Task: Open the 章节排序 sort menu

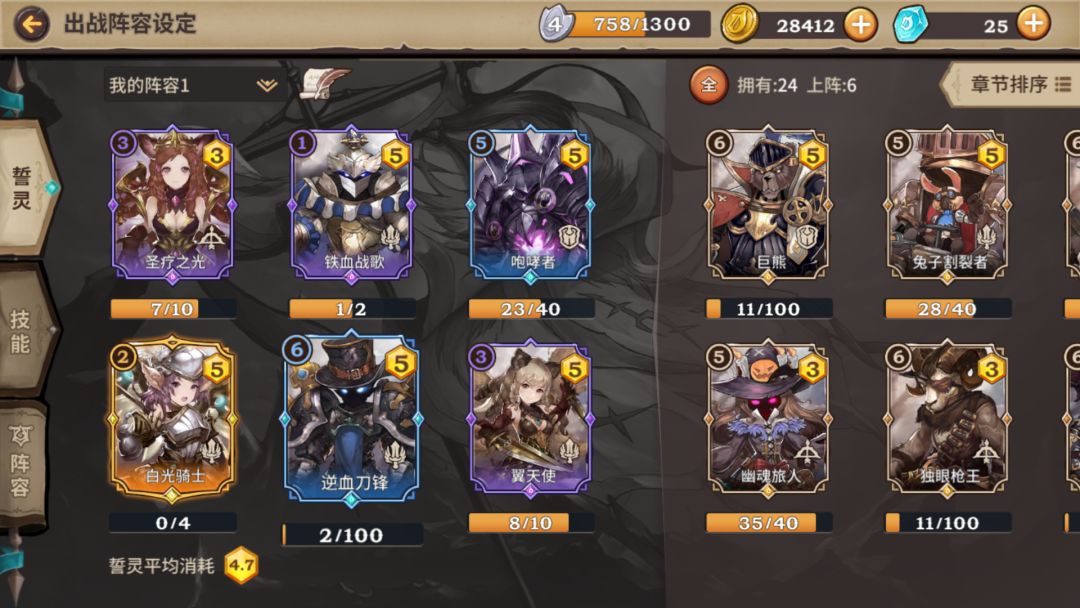Action: coord(1012,85)
